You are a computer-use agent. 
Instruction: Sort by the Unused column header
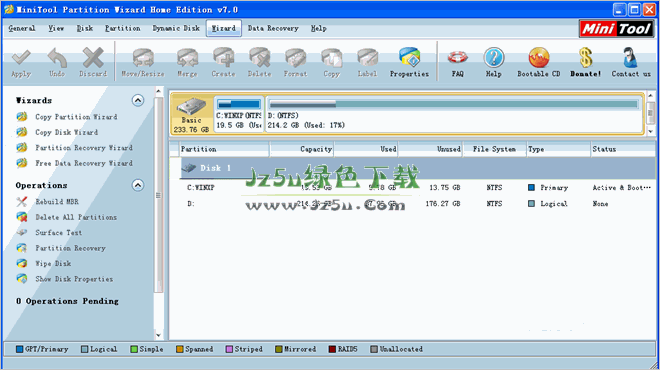[431, 149]
